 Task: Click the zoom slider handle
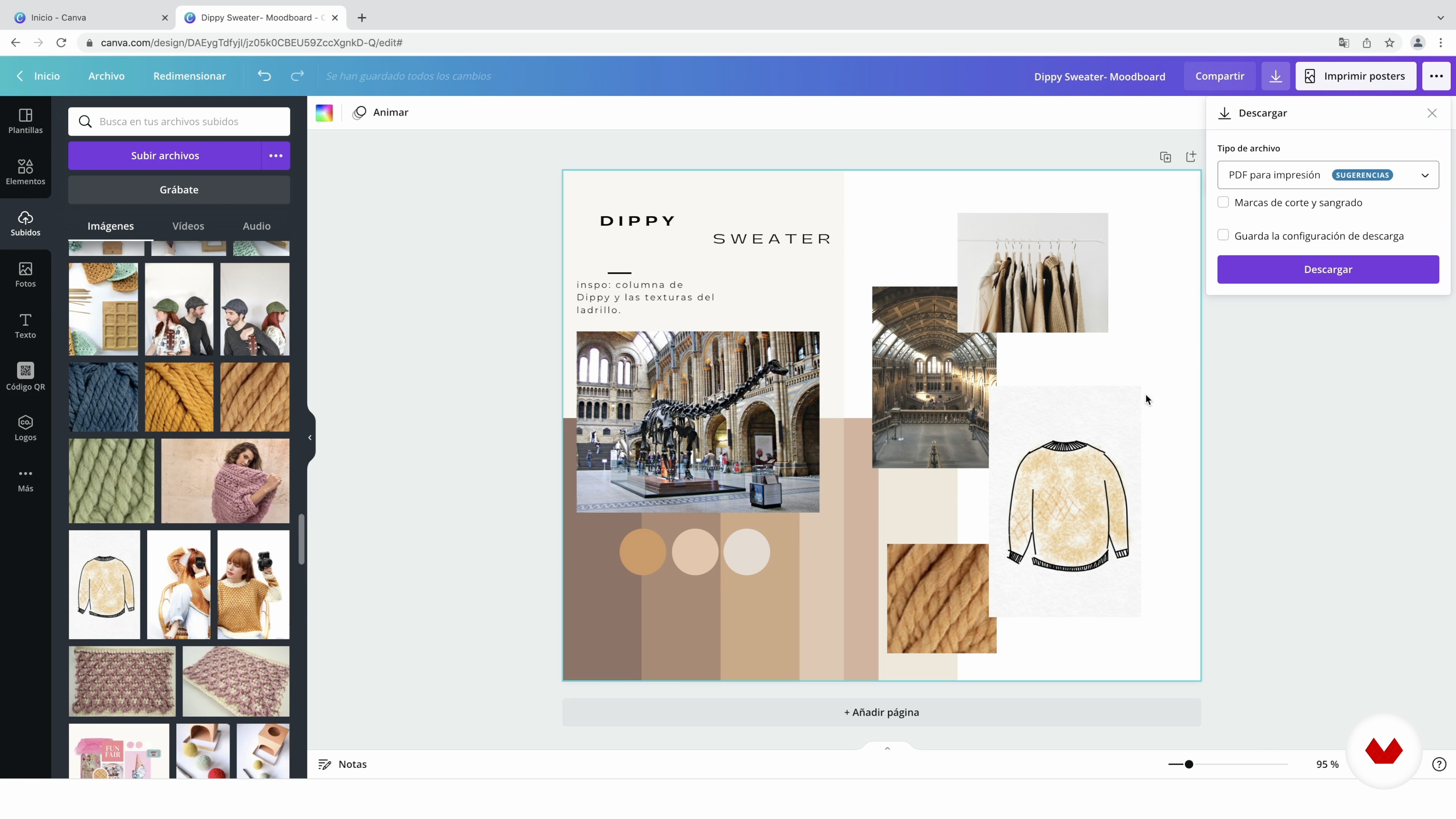pyautogui.click(x=1189, y=764)
